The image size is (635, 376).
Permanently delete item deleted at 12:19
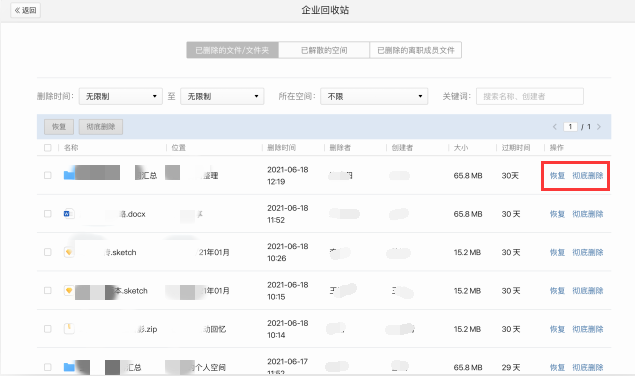pos(588,175)
